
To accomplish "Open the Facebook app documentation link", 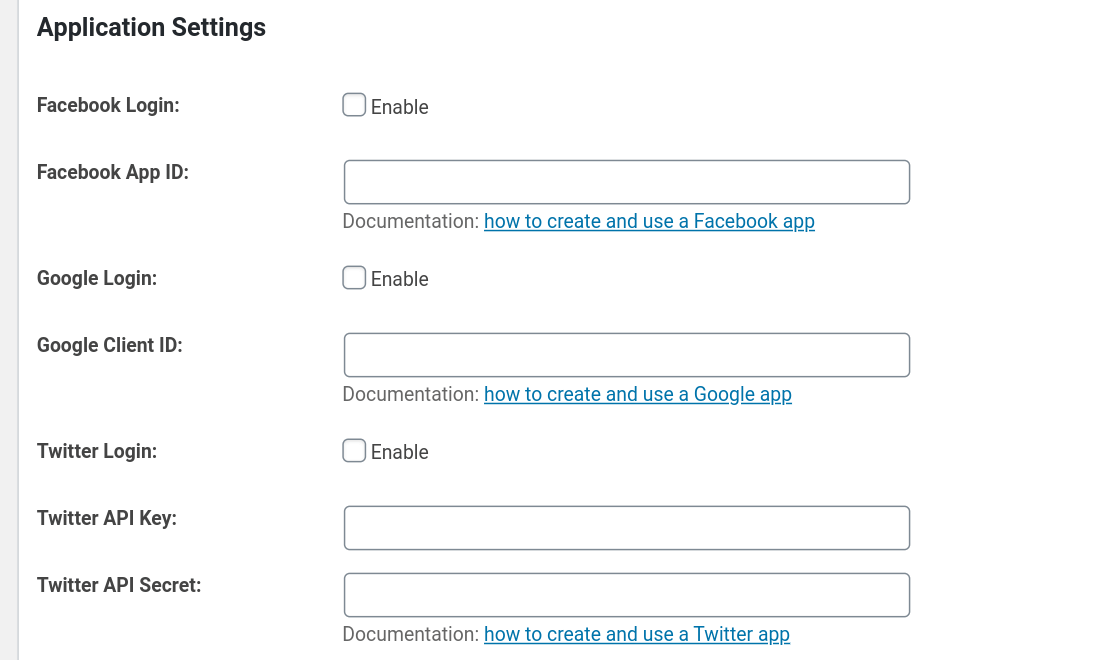I will (649, 221).
